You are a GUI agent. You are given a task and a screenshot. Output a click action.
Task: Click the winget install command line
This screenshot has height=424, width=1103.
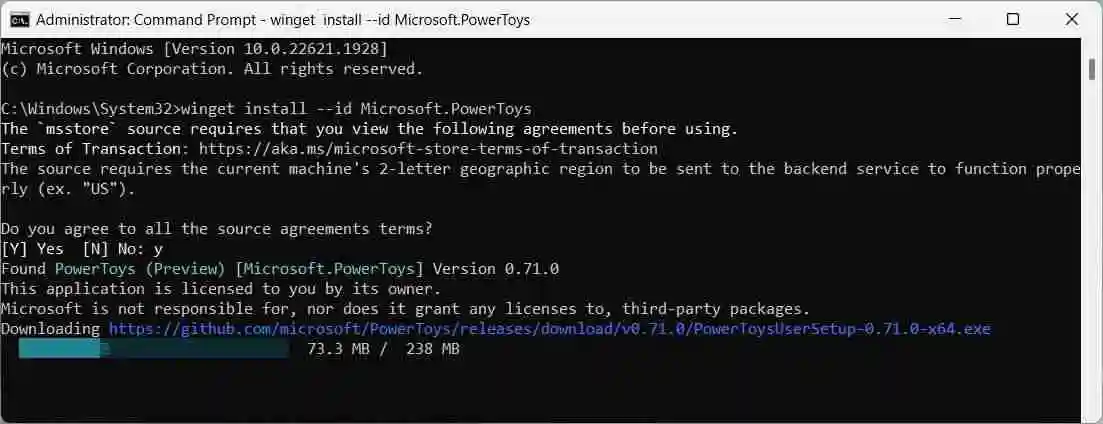pos(267,109)
